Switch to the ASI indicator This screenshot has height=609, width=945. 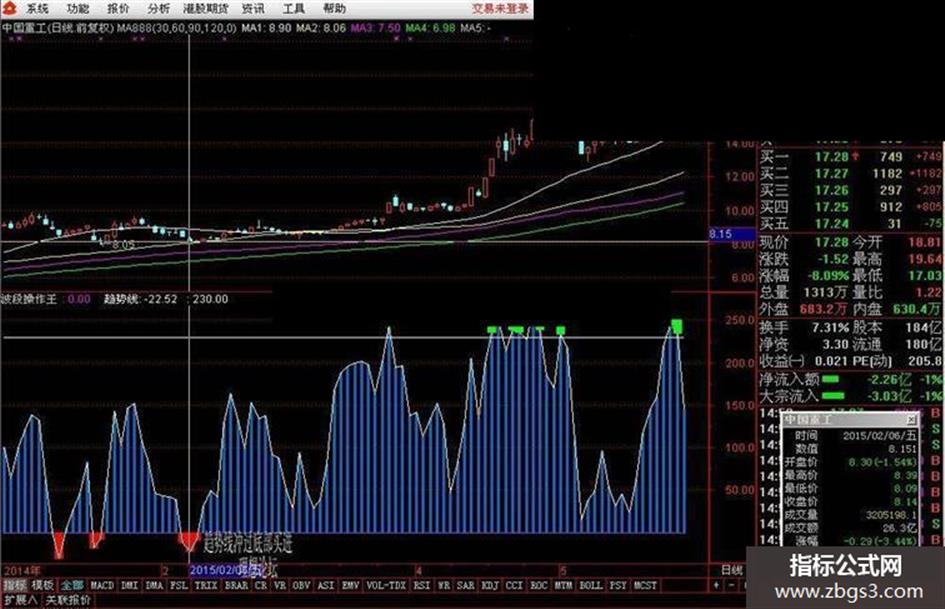(326, 585)
